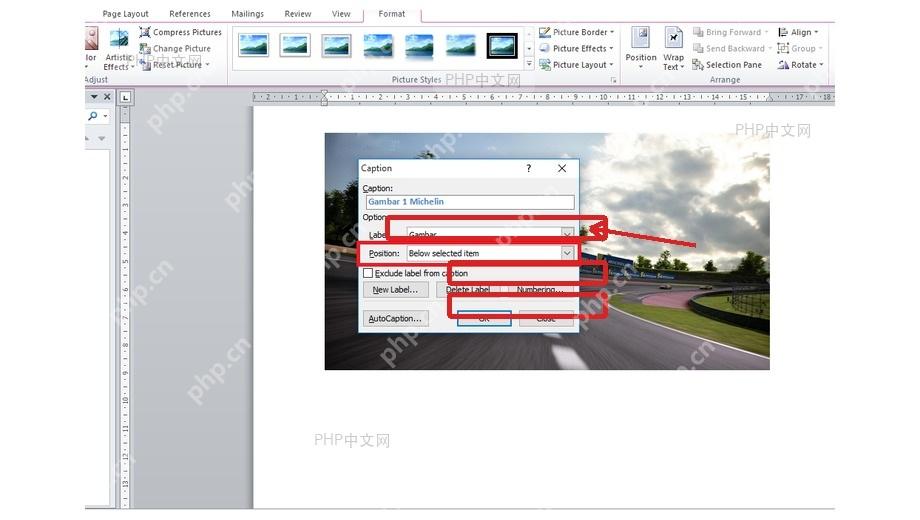Viewport: 920px width, 520px height.
Task: Click the AutoCaption... button
Action: (x=395, y=319)
